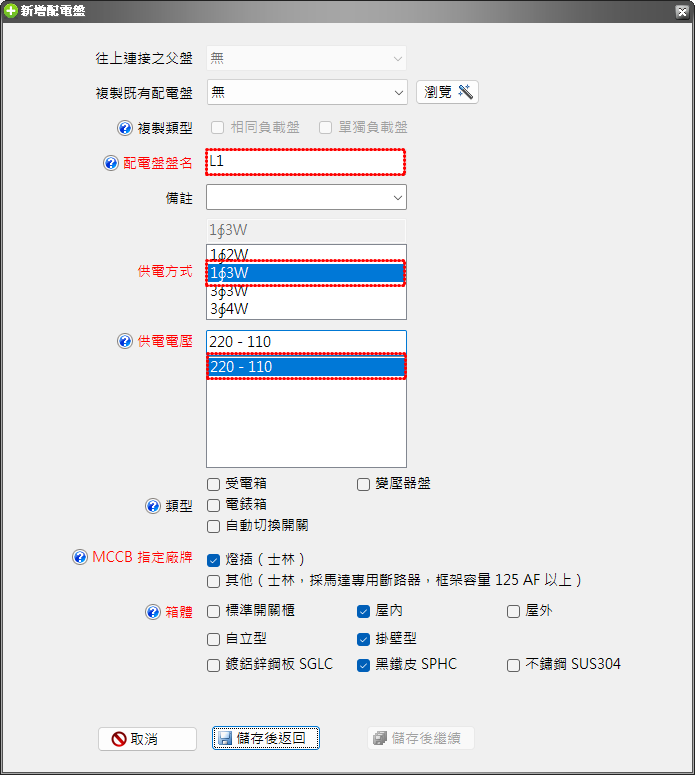Expand the 備註 dropdown

tap(397, 198)
